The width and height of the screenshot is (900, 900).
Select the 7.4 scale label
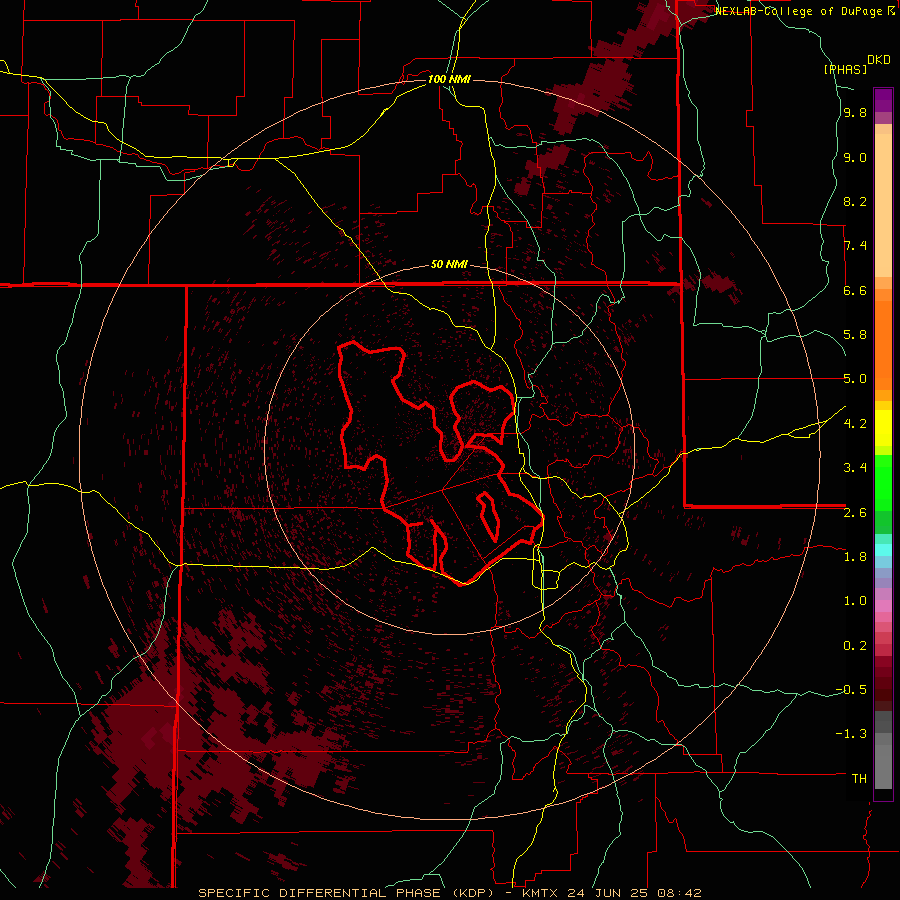(x=855, y=246)
